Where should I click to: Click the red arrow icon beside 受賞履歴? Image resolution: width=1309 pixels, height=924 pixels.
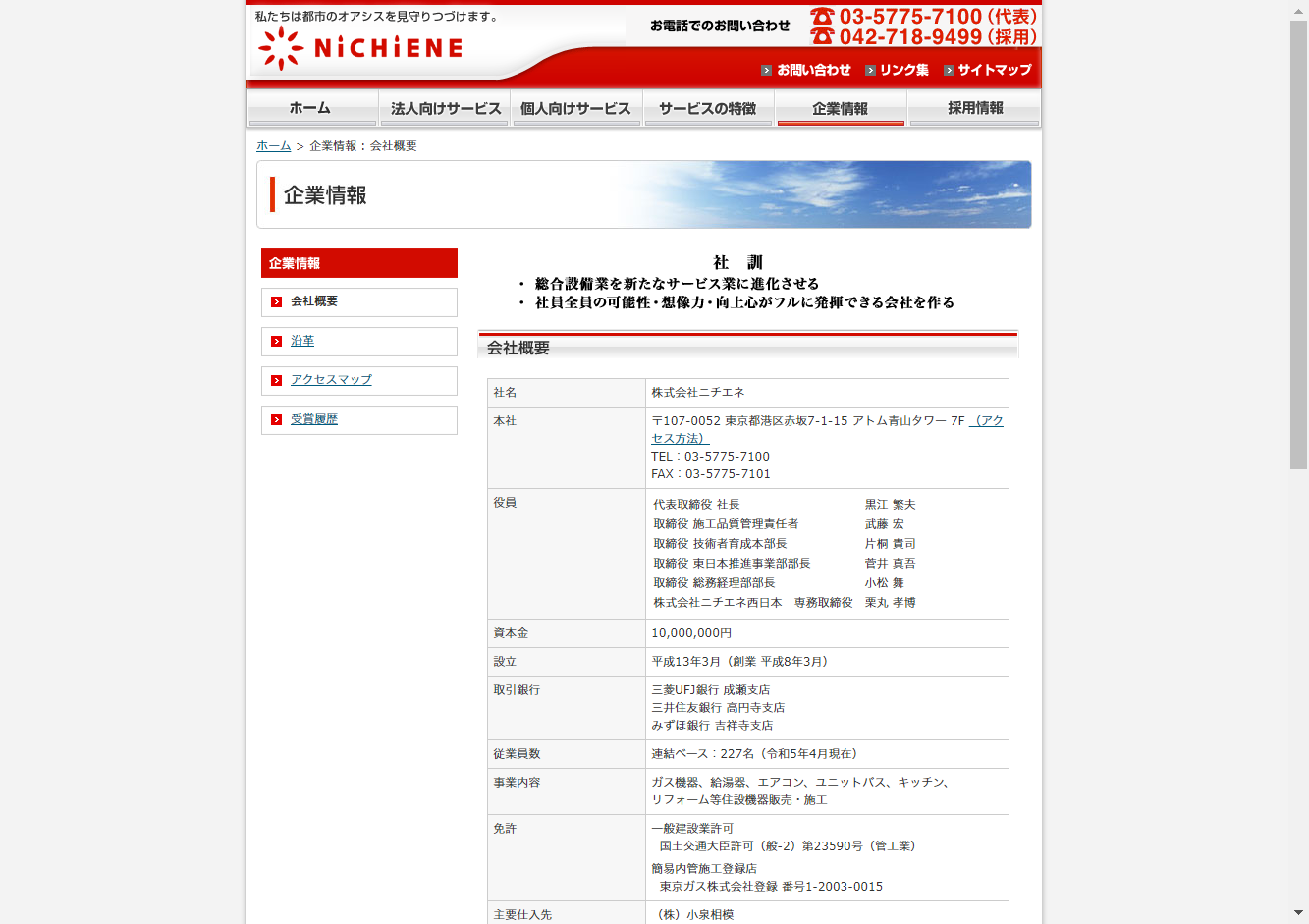click(277, 419)
